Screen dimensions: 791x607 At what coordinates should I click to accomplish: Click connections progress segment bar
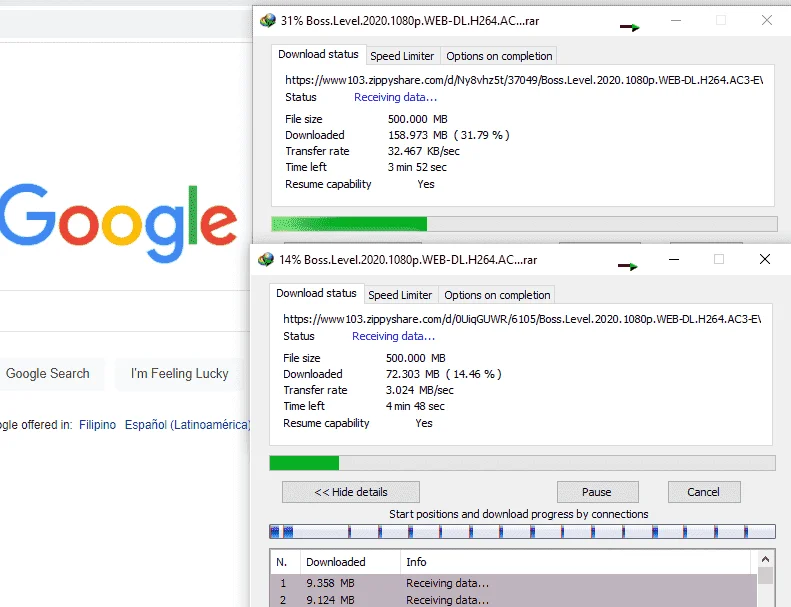click(x=522, y=531)
